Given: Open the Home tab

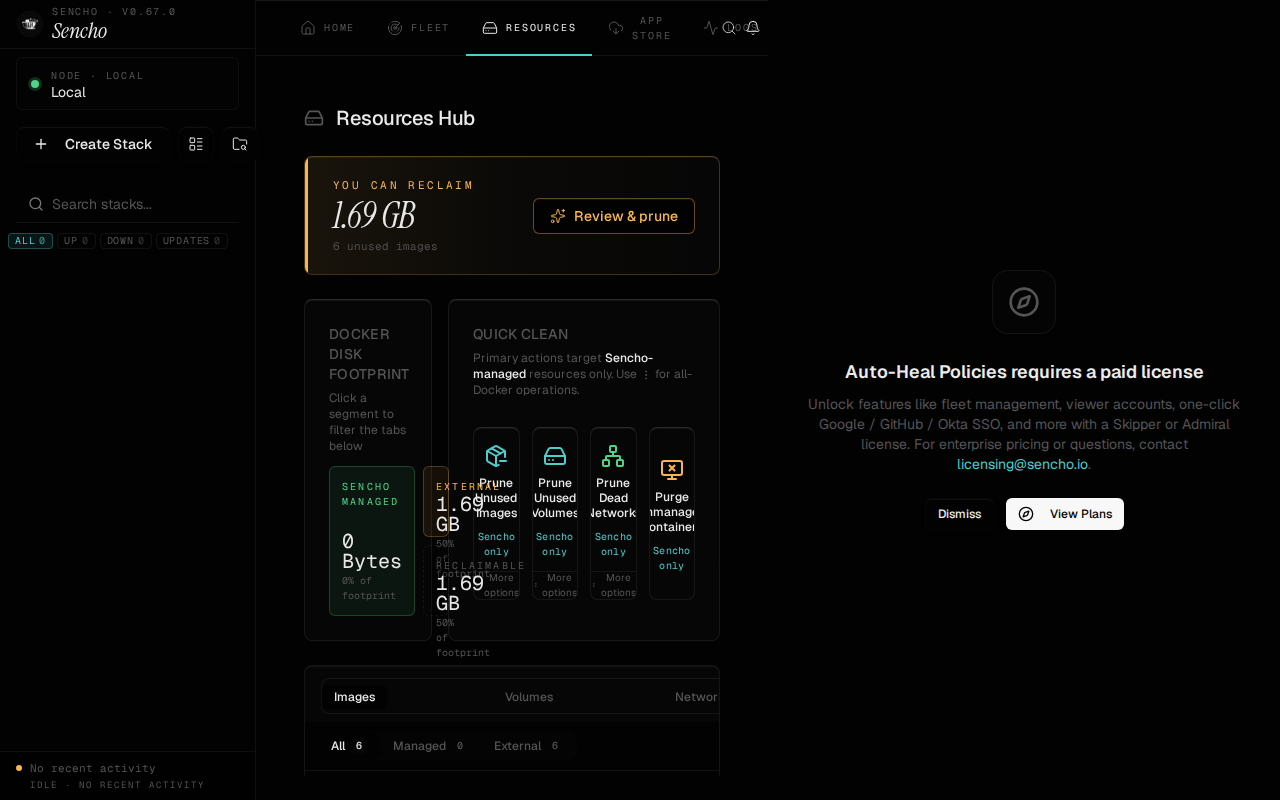Looking at the screenshot, I should [x=327, y=28].
